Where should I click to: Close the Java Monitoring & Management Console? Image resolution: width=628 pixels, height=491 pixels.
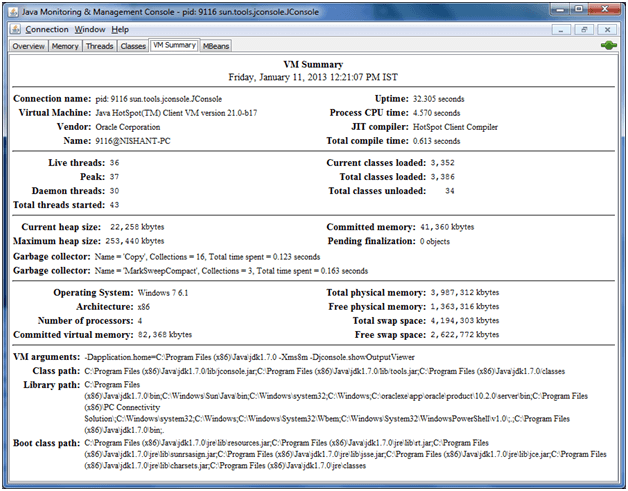point(604,10)
